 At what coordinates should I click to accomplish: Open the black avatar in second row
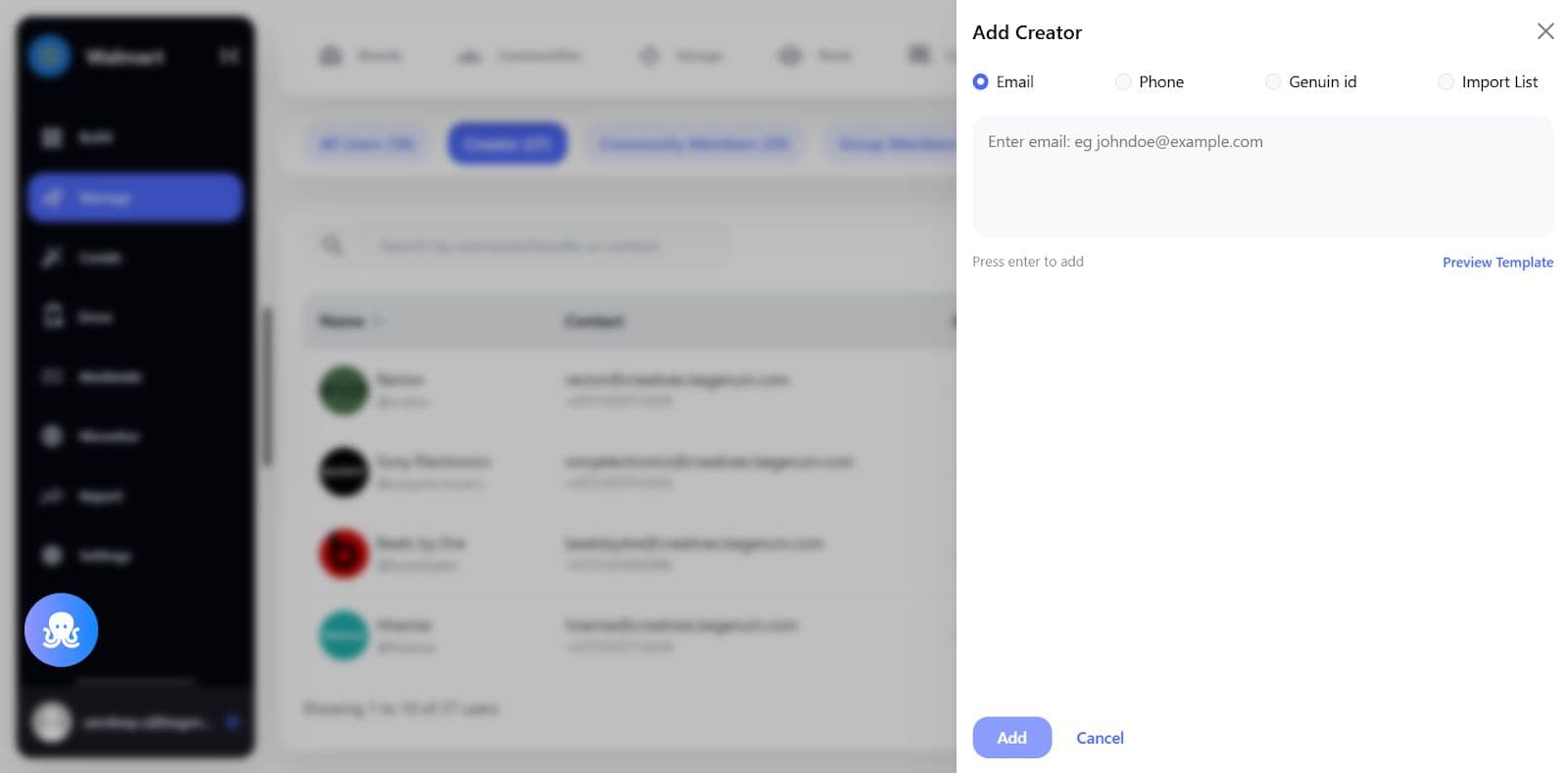pyautogui.click(x=344, y=472)
